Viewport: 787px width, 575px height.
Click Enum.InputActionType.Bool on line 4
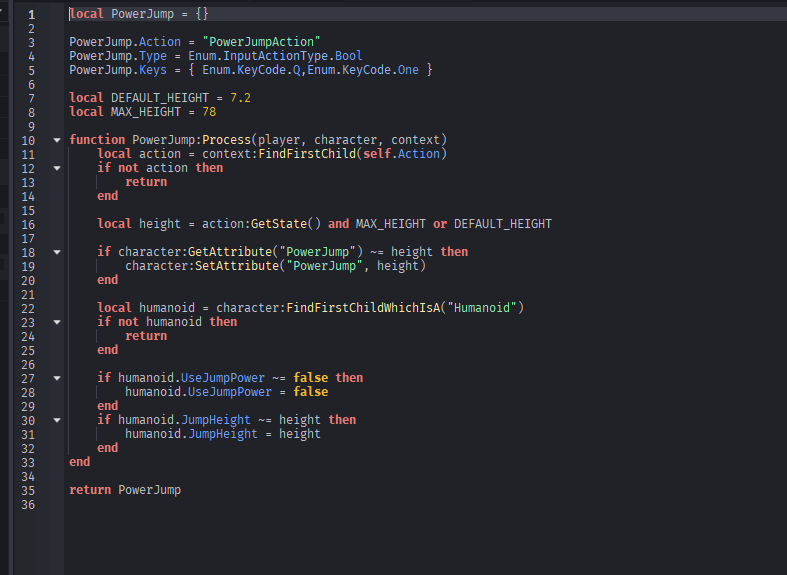tap(275, 56)
